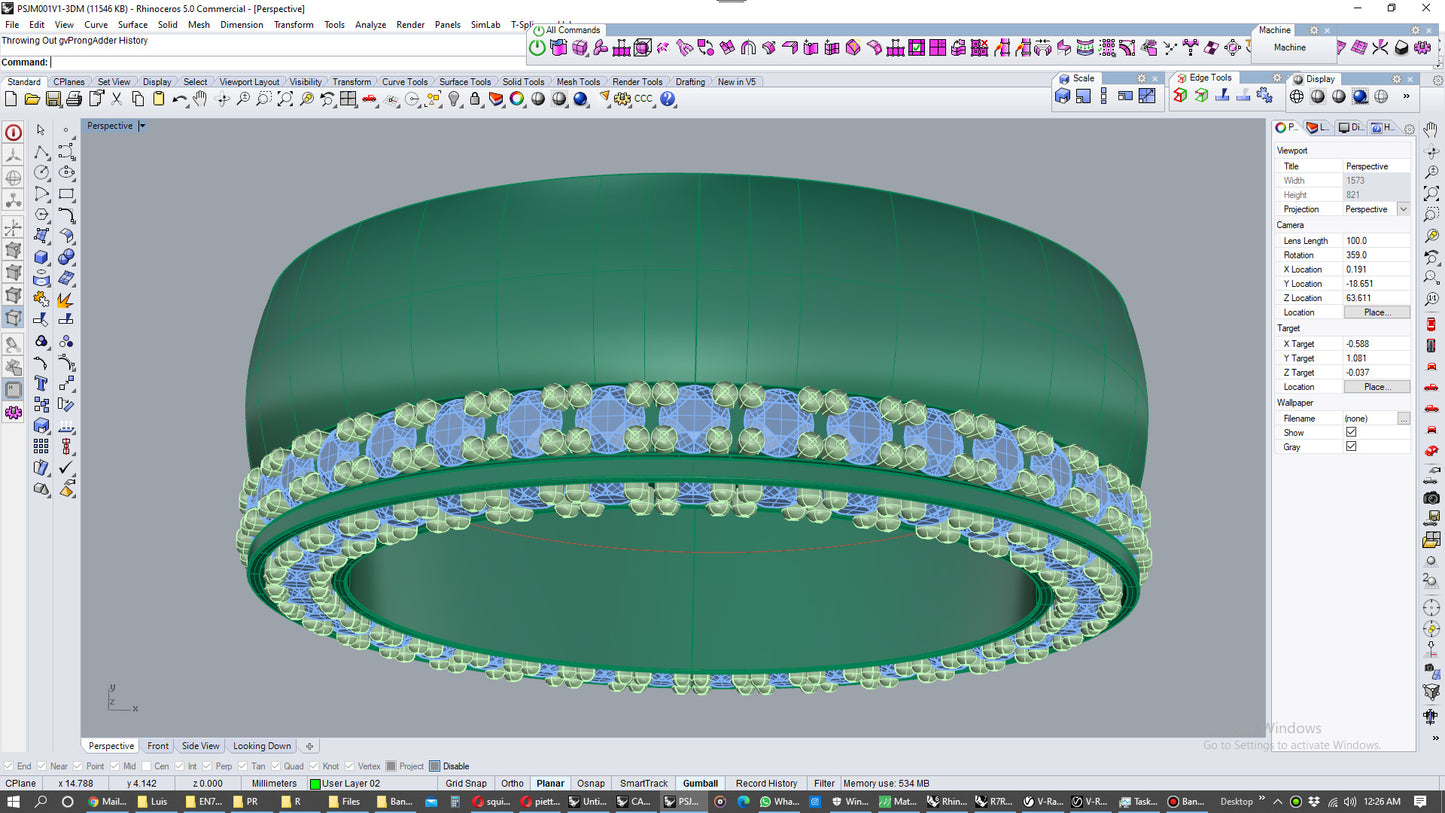Select the Text object tool
1445x813 pixels.
click(x=41, y=383)
